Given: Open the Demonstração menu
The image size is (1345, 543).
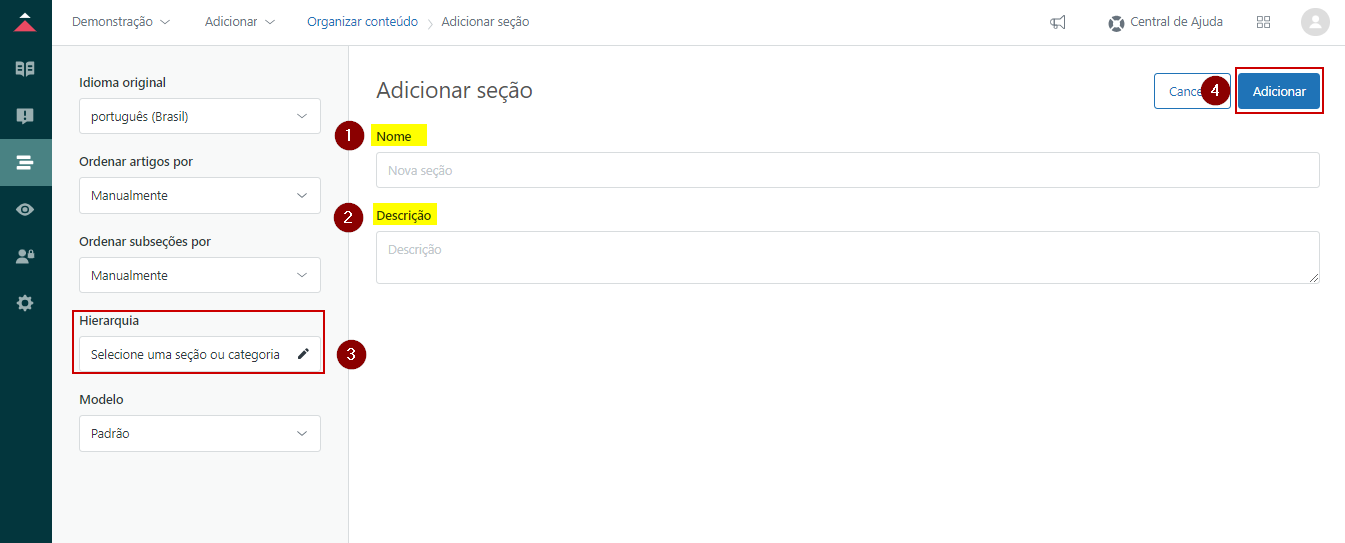Looking at the screenshot, I should click(121, 22).
